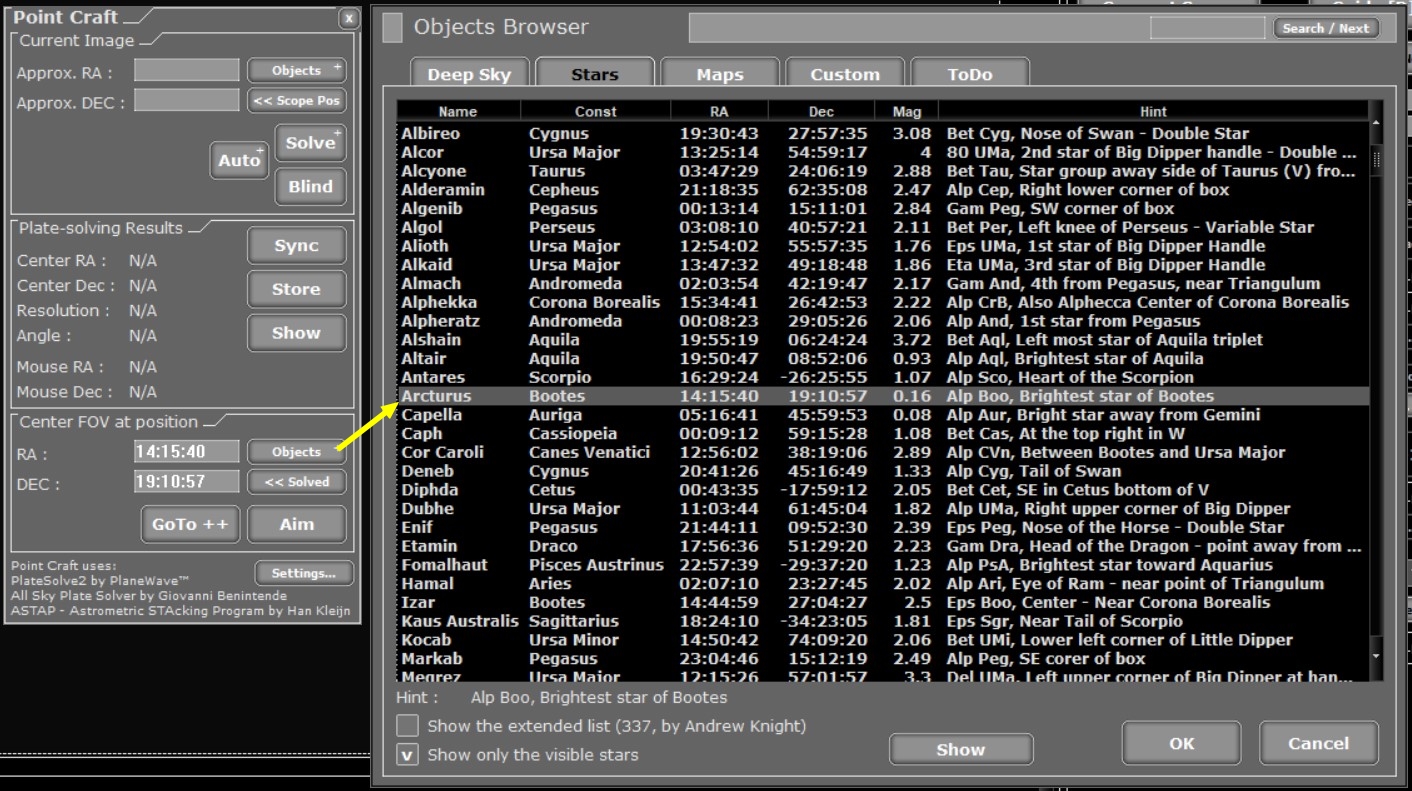1412x791 pixels.
Task: Focus the Approx. DEC input field
Action: click(187, 100)
